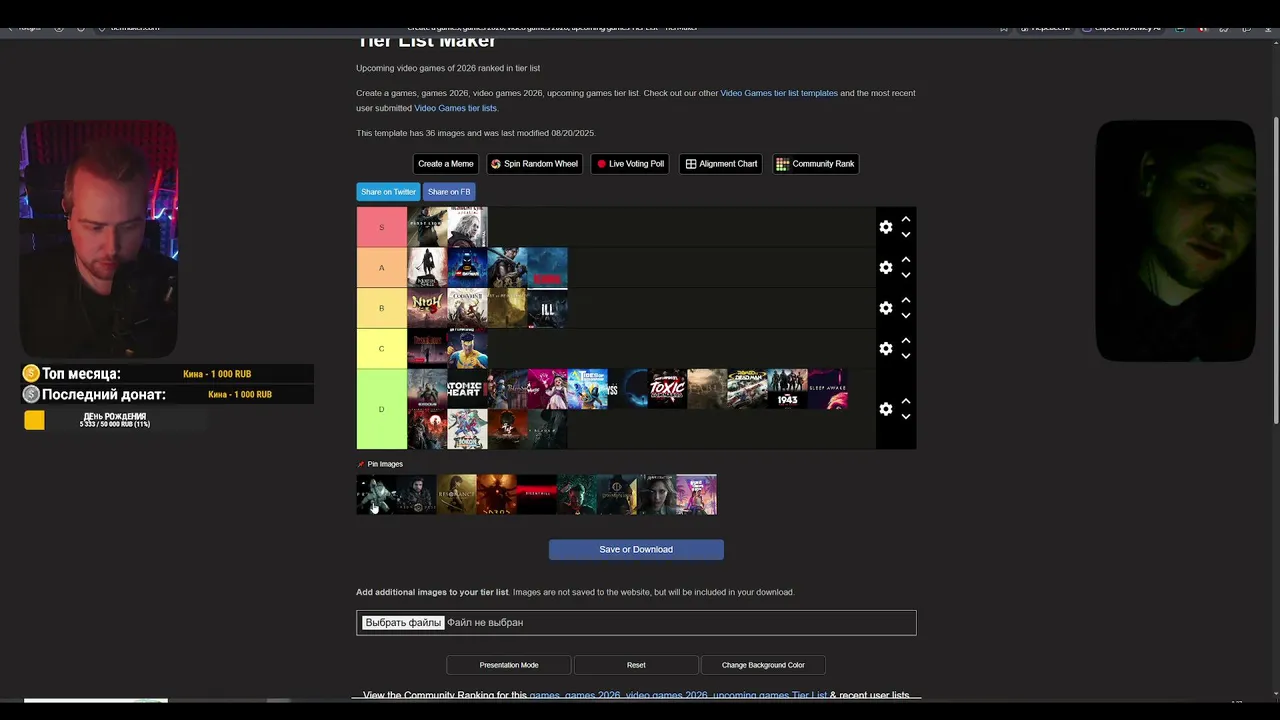Image resolution: width=1280 pixels, height=720 pixels.
Task: Click Save or Download button
Action: [x=636, y=549]
